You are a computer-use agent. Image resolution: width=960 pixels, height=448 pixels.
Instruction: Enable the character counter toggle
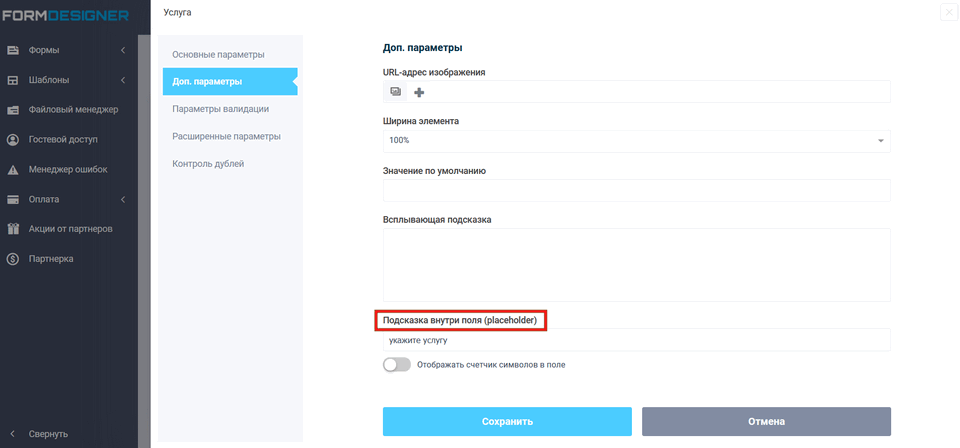396,365
